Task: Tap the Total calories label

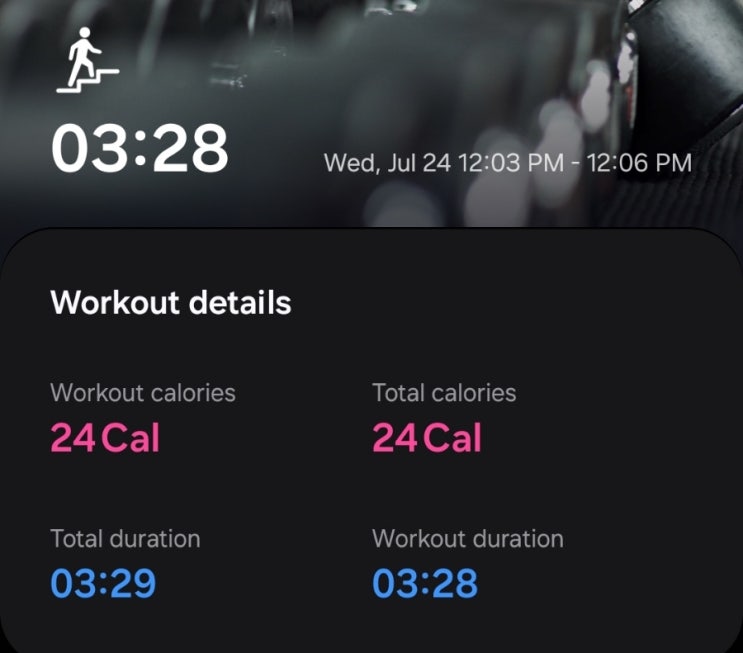Action: point(444,393)
